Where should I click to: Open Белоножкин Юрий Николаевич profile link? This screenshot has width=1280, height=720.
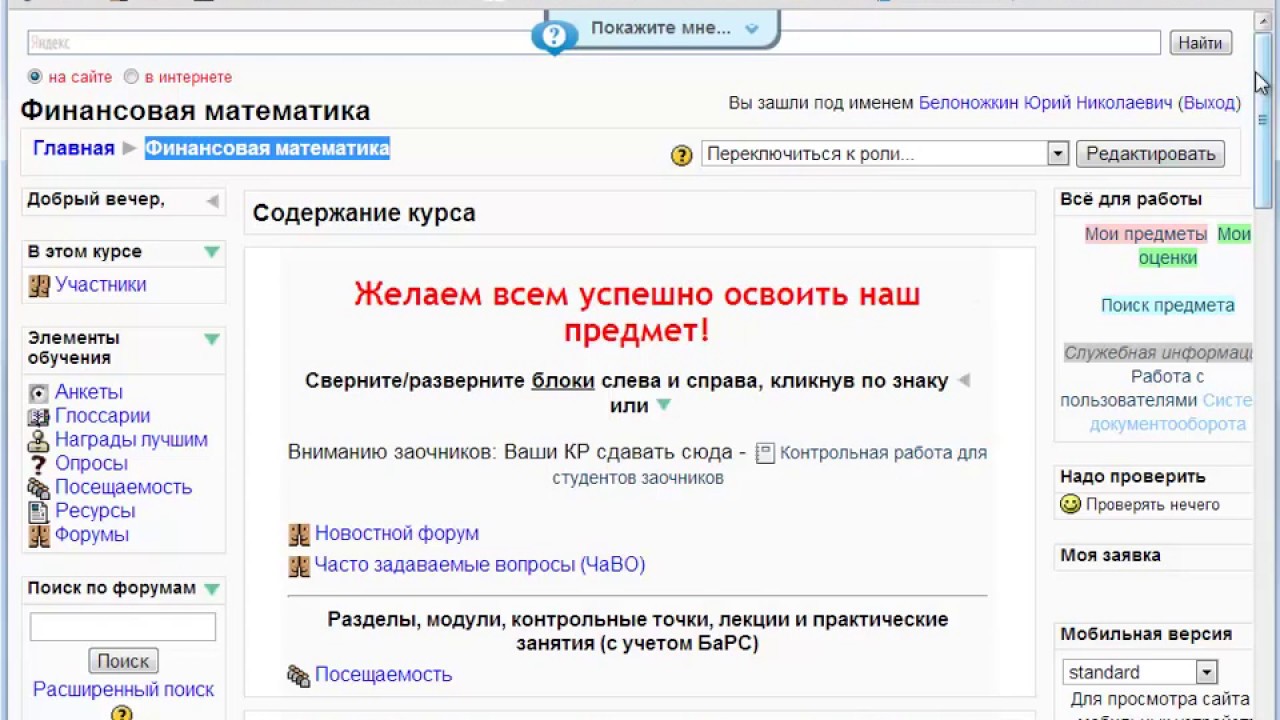coord(1045,103)
